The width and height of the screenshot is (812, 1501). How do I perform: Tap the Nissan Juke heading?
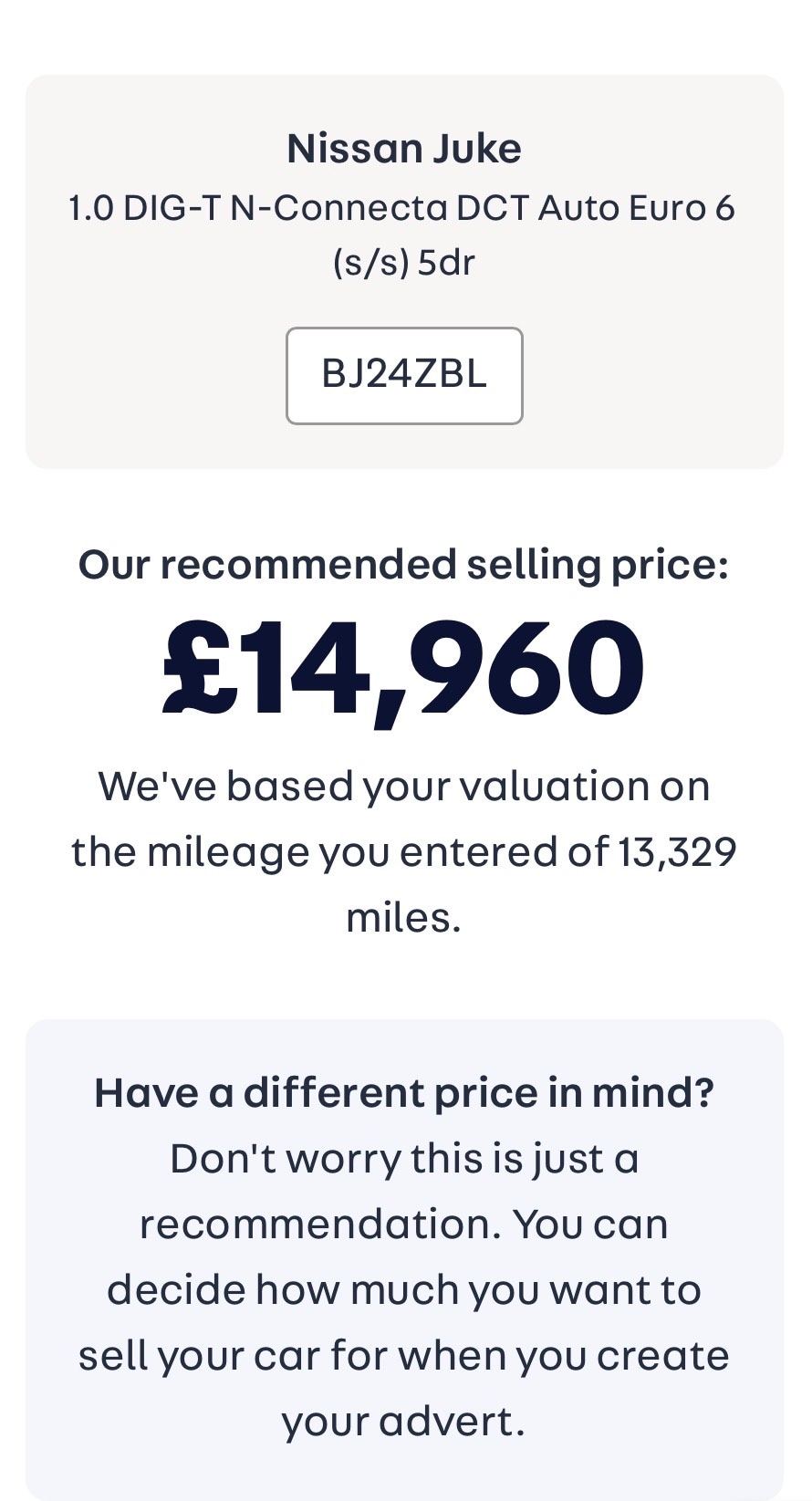coord(404,149)
